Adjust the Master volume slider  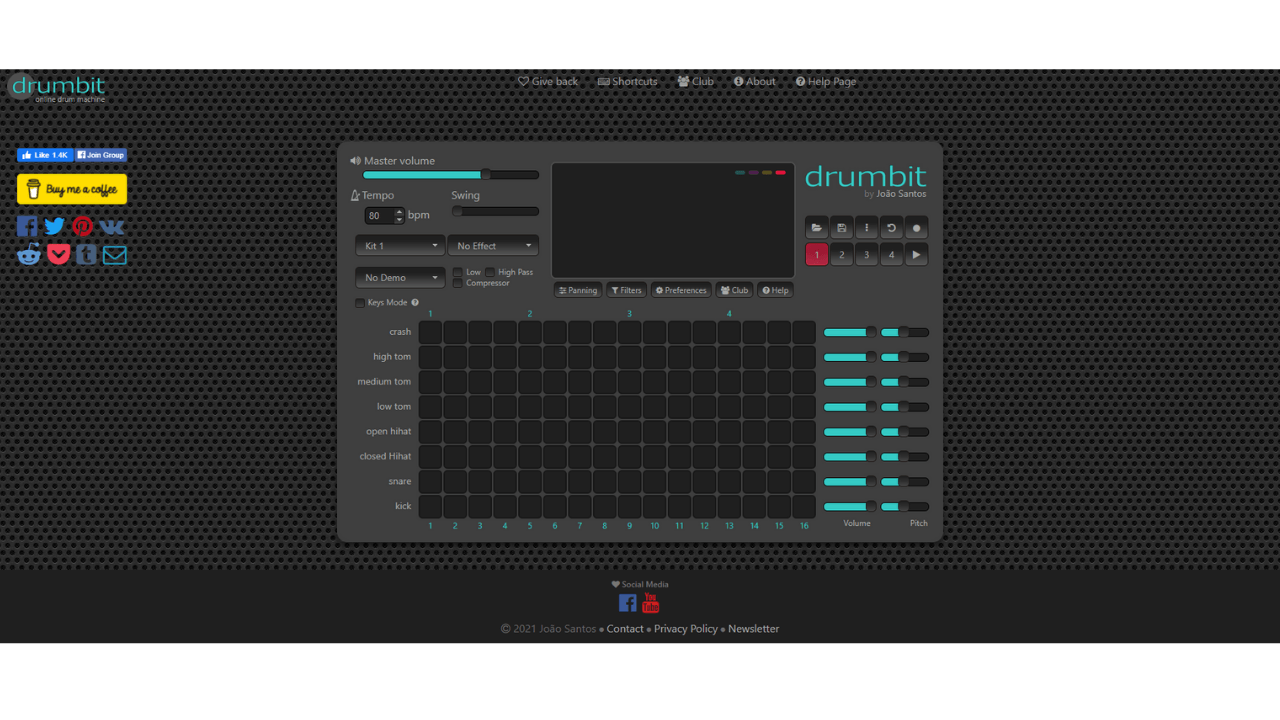click(484, 174)
